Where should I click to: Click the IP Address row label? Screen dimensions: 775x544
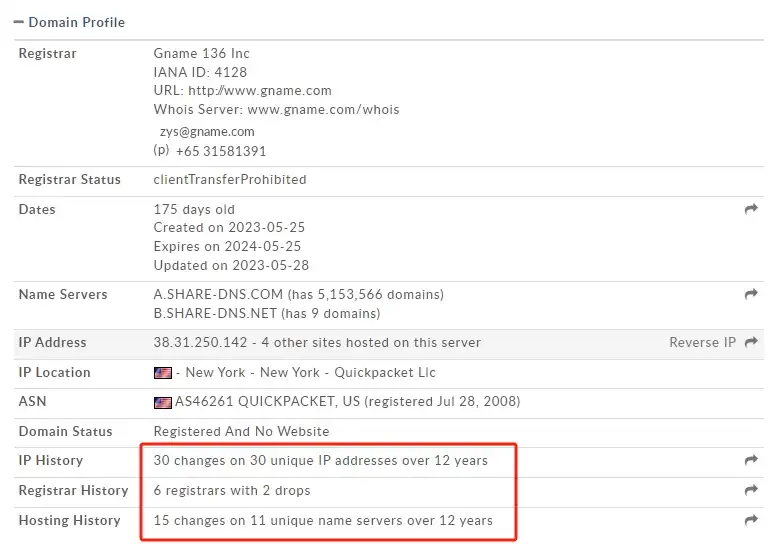[52, 342]
